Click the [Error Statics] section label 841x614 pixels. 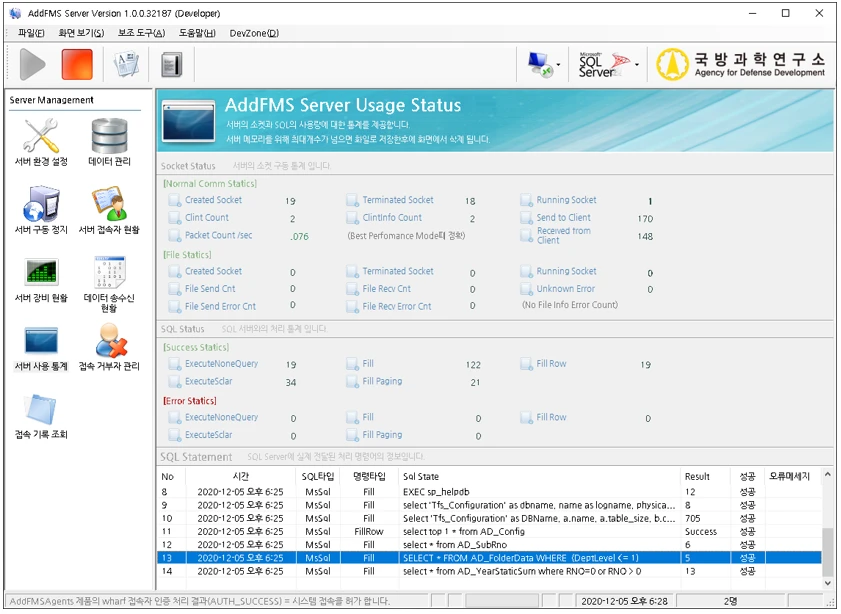click(190, 401)
